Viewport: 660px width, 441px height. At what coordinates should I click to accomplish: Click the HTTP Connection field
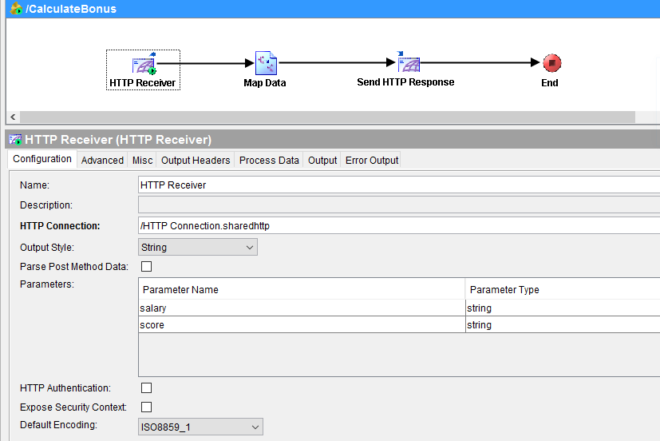[399, 226]
